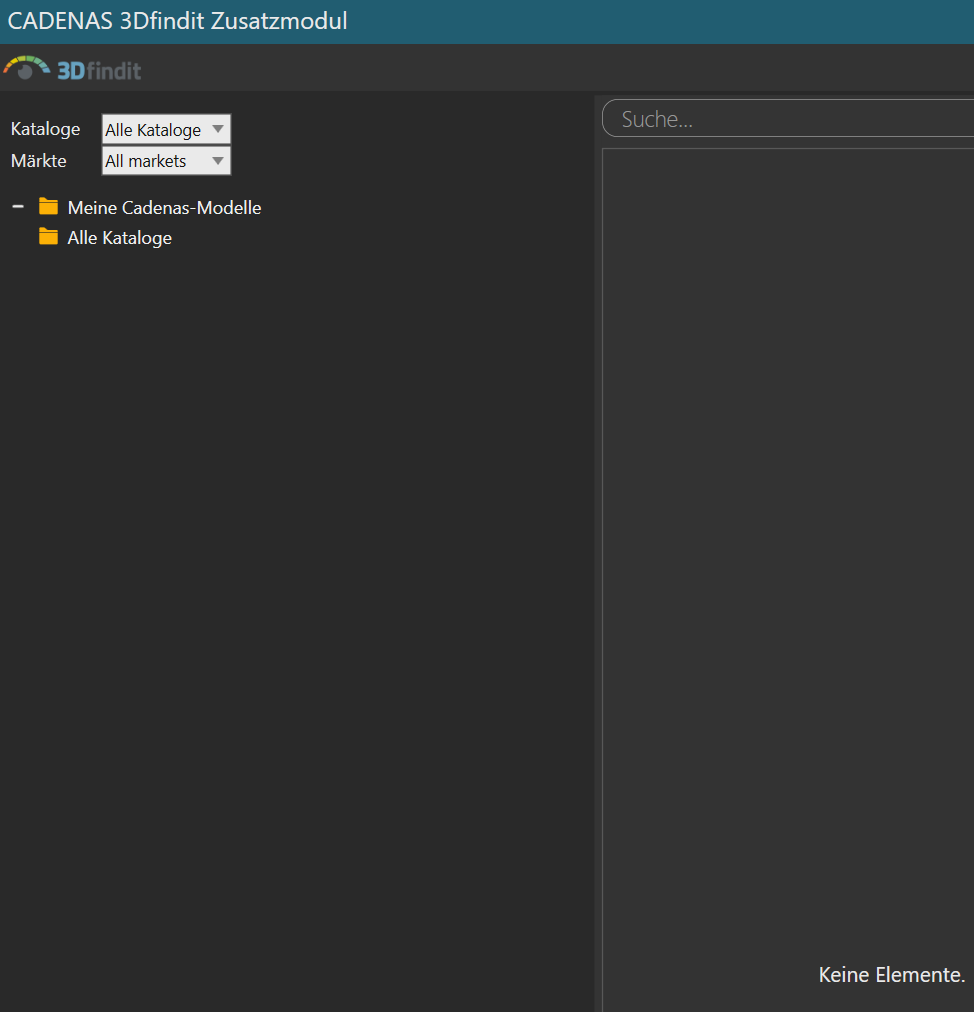Collapse the Meine Cadenas-Modelle tree node
Viewport: 974px width, 1012px height.
point(18,207)
